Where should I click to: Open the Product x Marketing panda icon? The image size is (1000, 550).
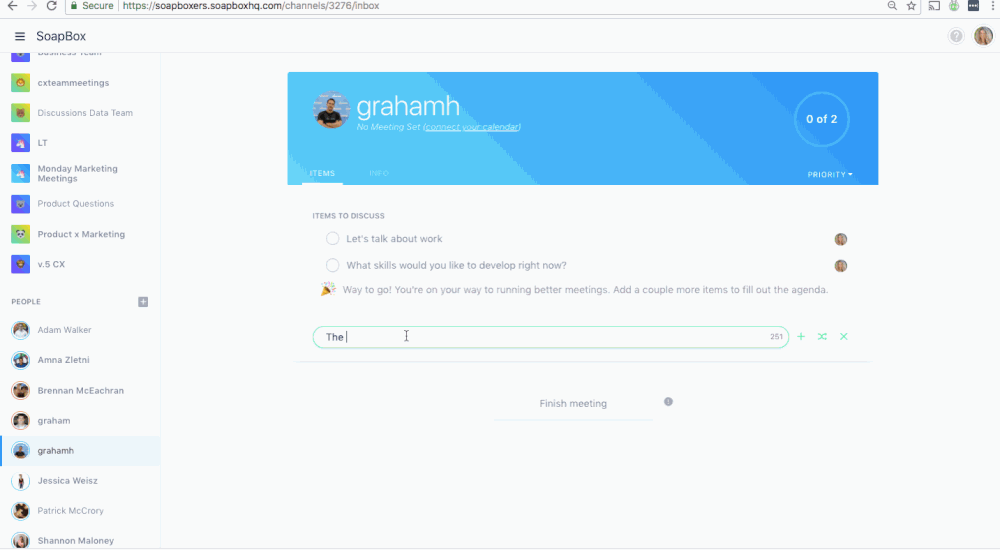[x=20, y=234]
